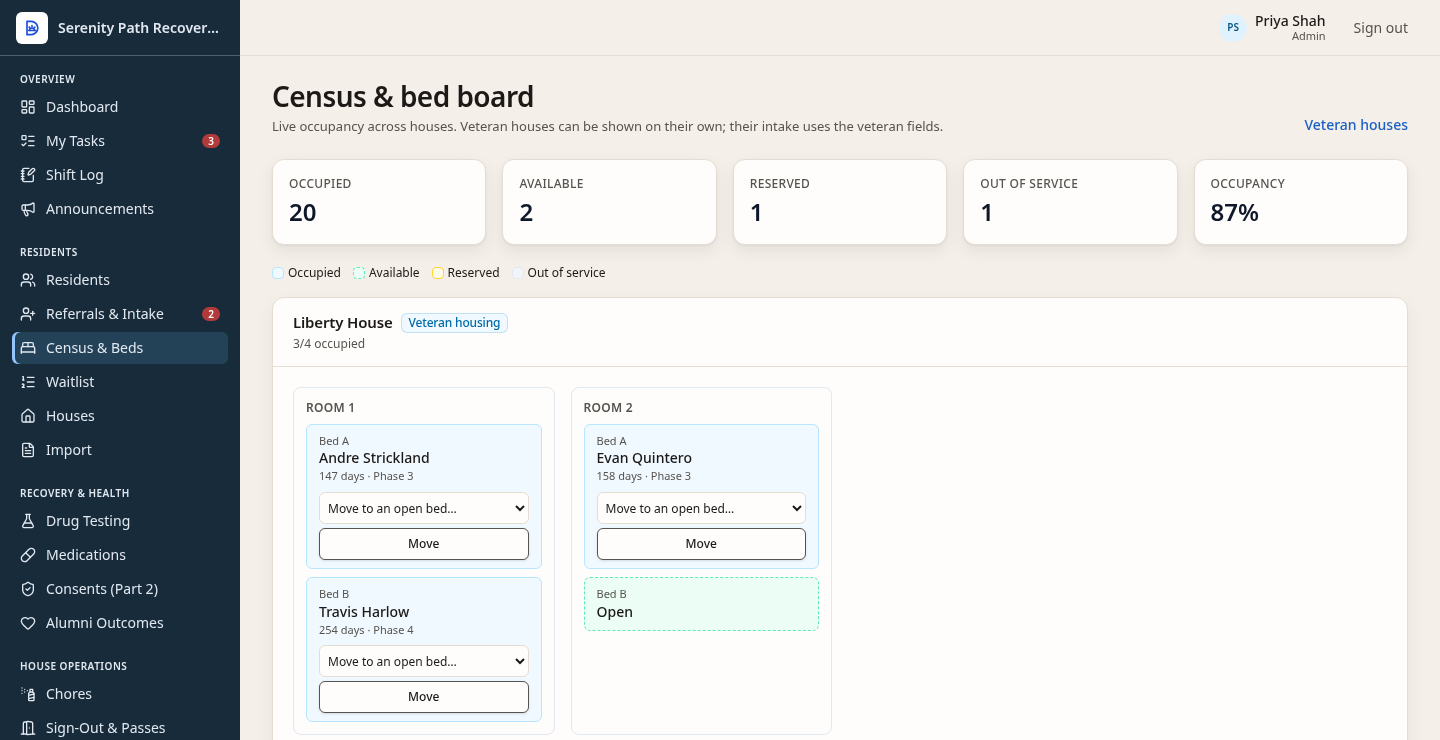The width and height of the screenshot is (1440, 740).
Task: Click Move button for Evan Quintero
Action: [x=701, y=544]
